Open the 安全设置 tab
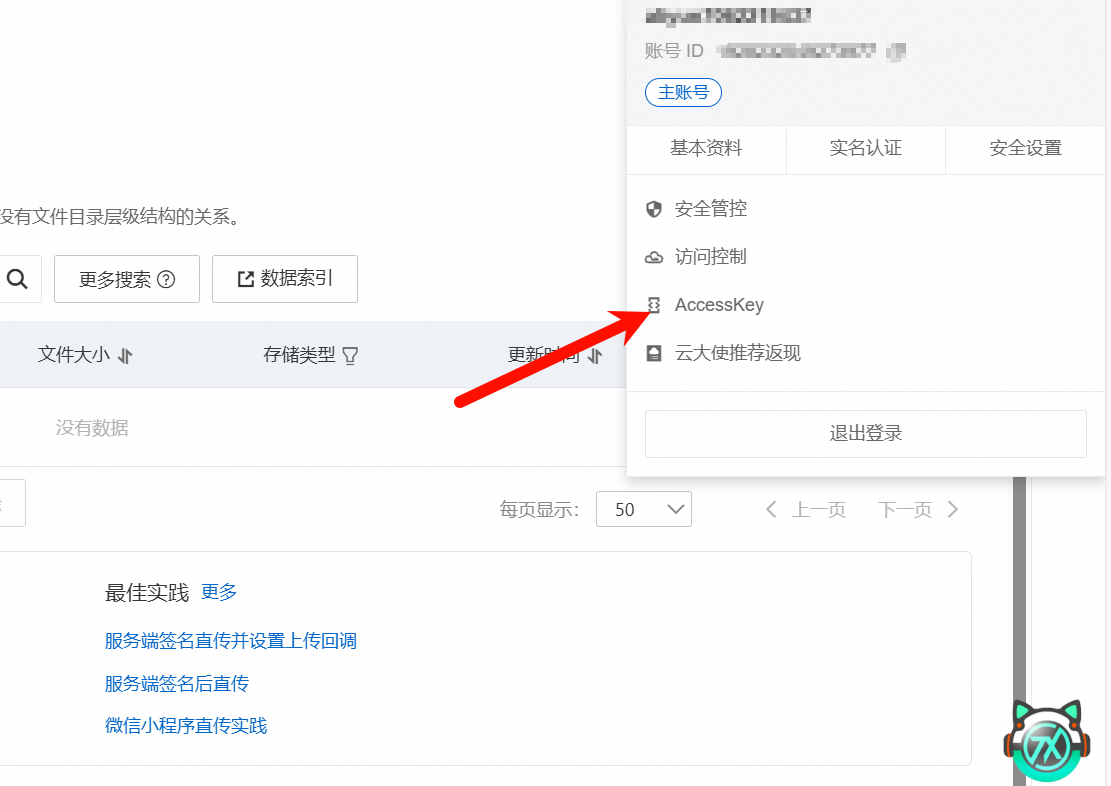1111x786 pixels. pos(1025,149)
